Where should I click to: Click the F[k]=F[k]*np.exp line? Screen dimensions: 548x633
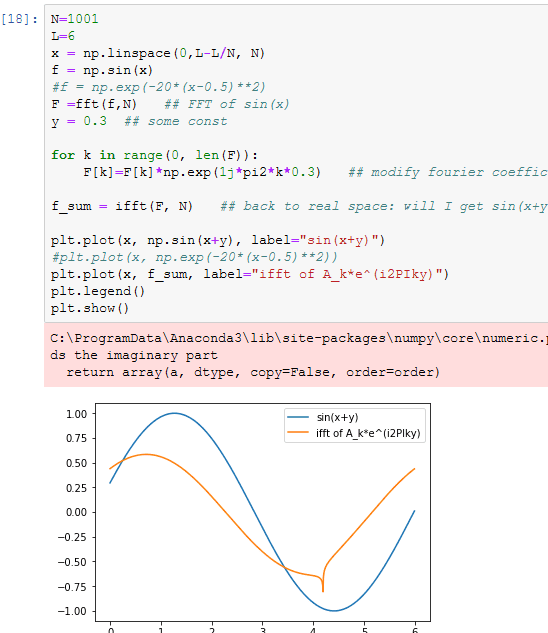pyautogui.click(x=315, y=172)
